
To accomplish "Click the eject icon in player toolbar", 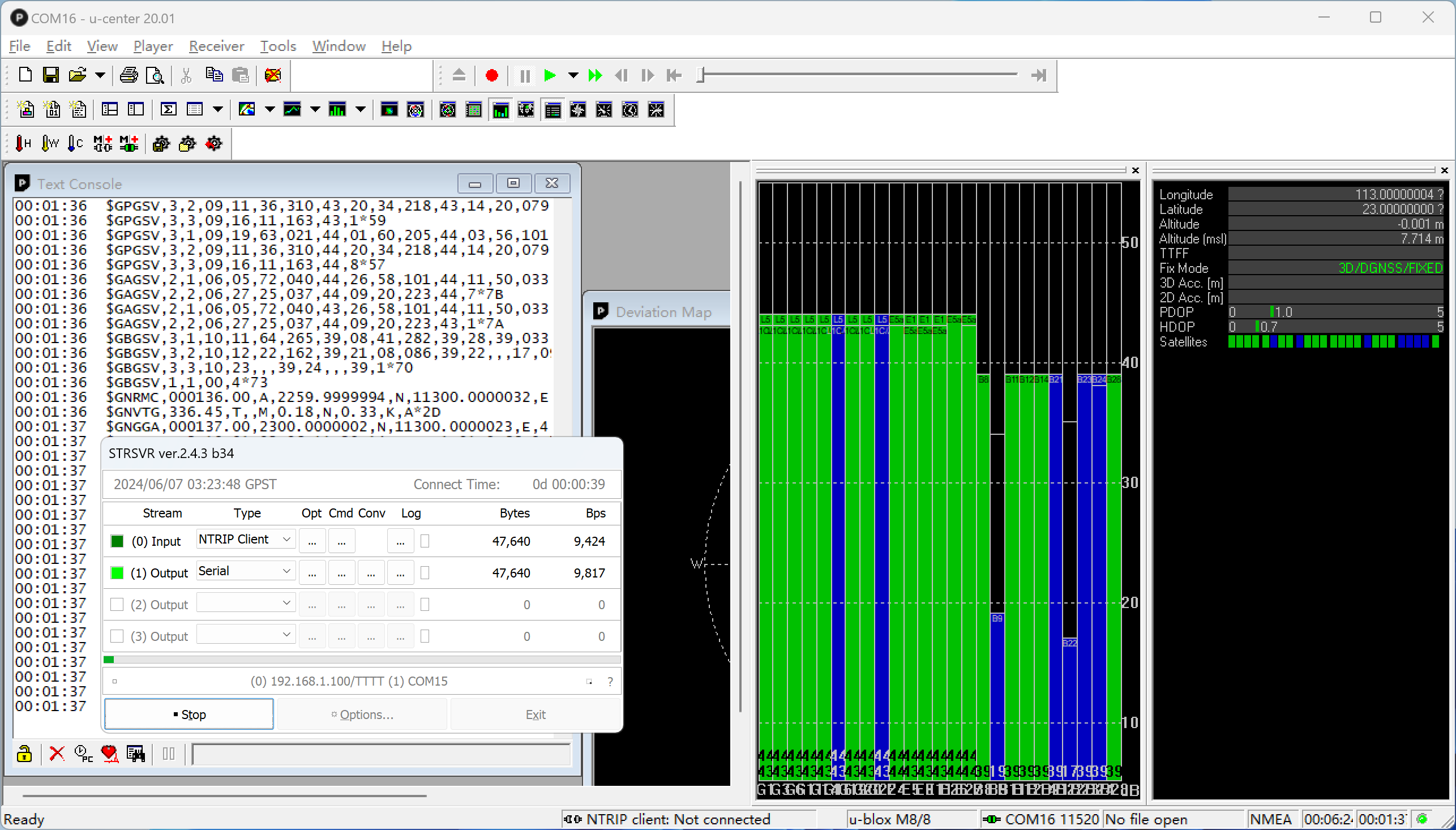I will click(x=459, y=75).
